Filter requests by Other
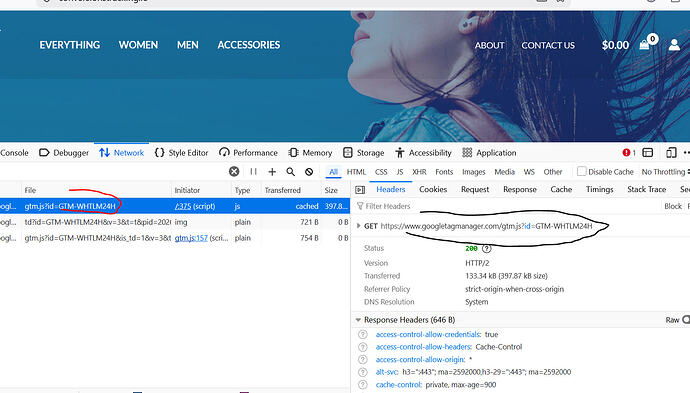This screenshot has height=393, width=690. tap(553, 172)
